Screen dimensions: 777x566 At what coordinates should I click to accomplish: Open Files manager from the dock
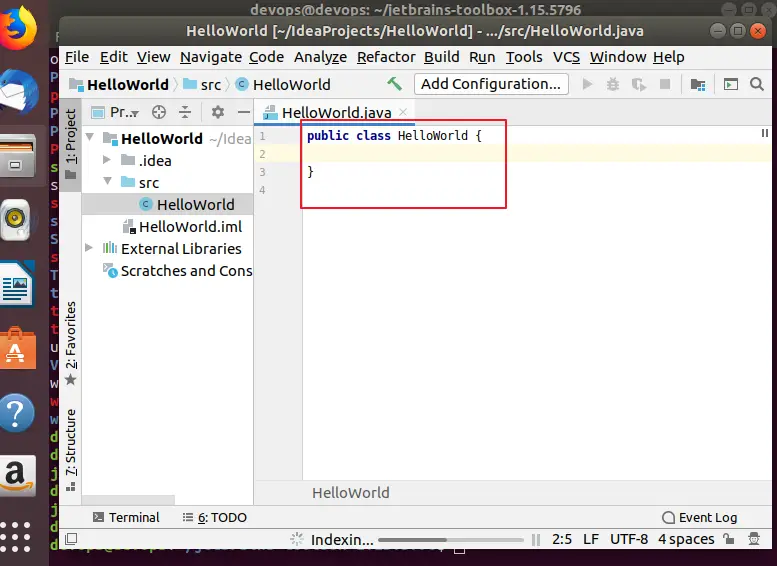(18, 156)
